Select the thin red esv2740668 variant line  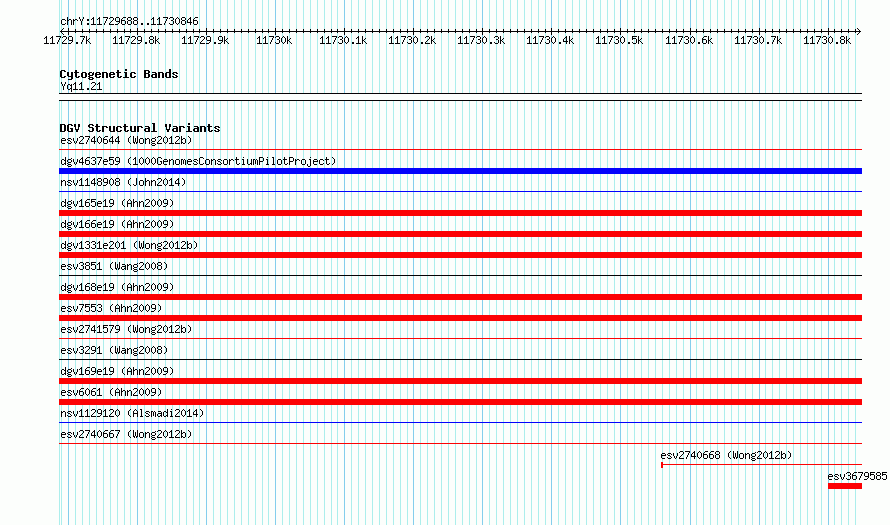[x=762, y=465]
